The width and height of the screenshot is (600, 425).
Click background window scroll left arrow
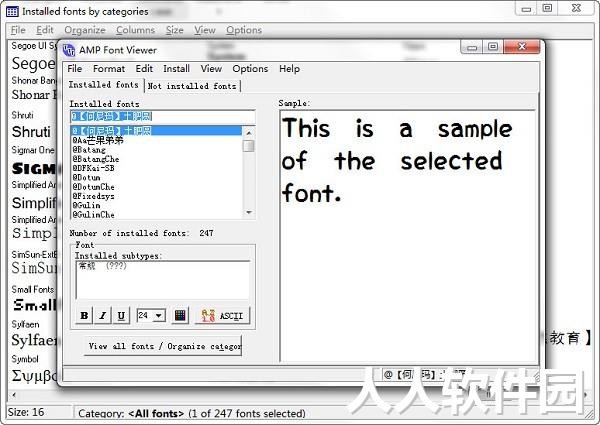click(14, 394)
